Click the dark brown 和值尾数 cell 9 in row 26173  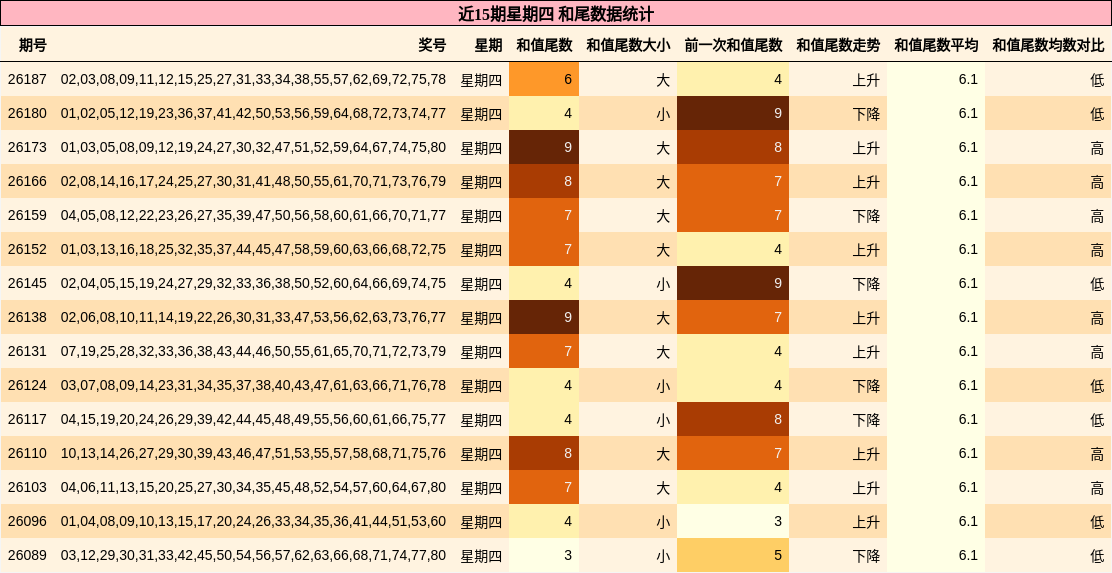[x=544, y=148]
